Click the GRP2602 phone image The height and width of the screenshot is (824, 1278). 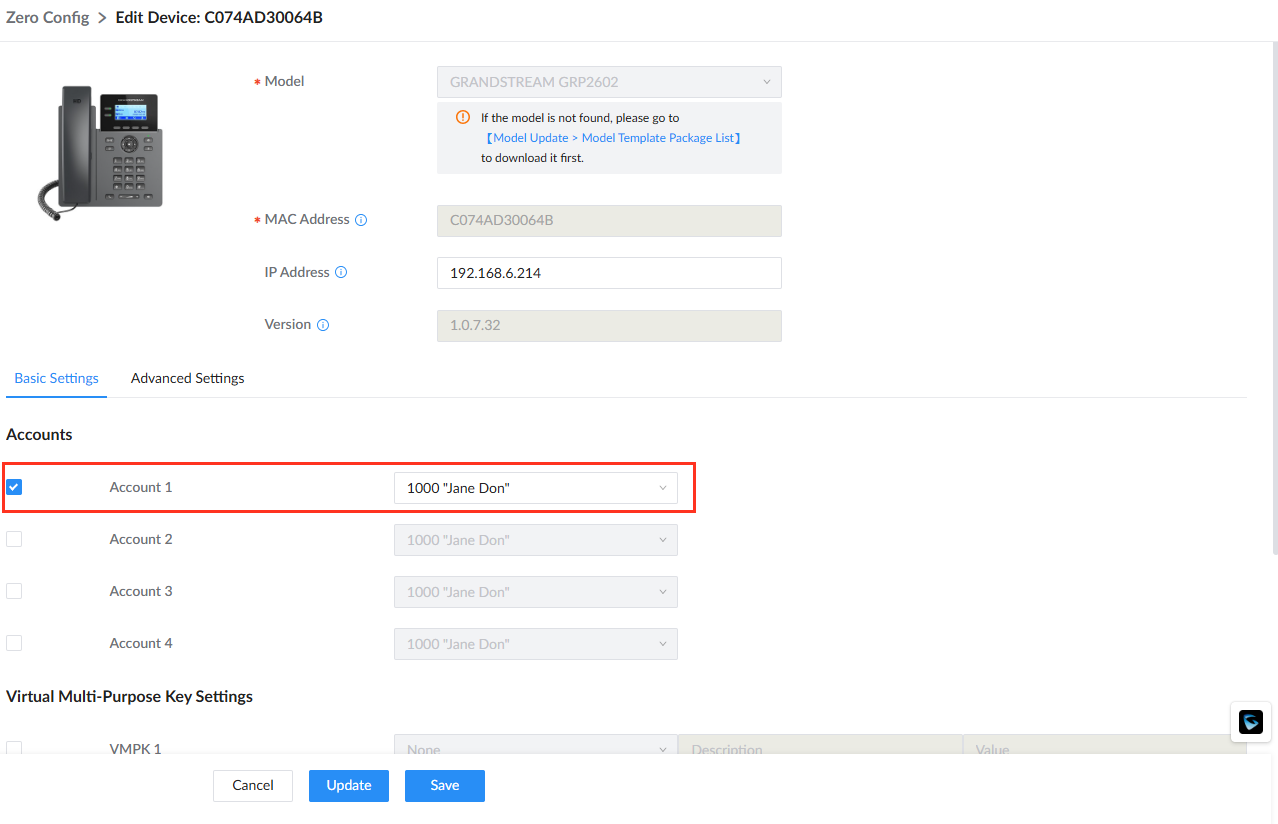click(x=99, y=152)
